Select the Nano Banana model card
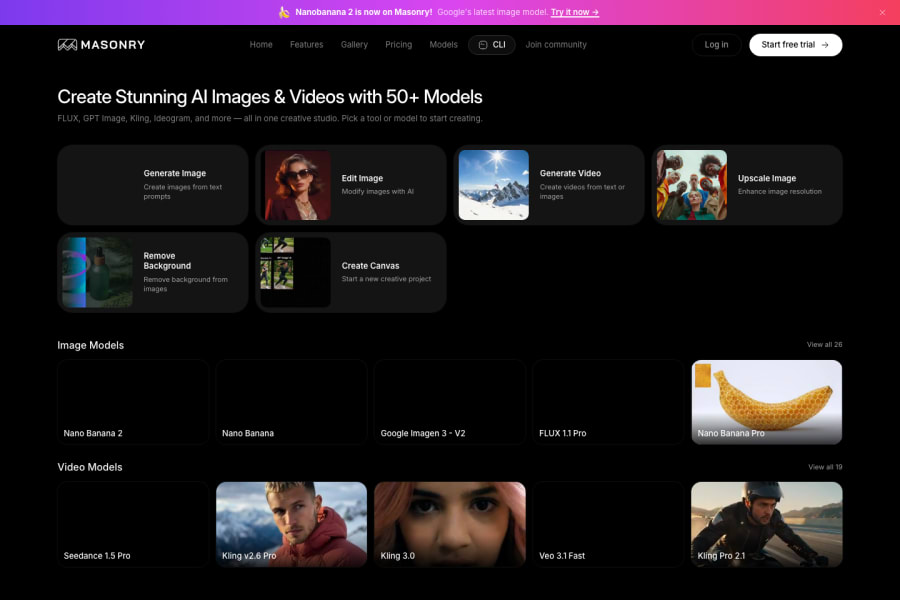Screen dimensions: 900x600 [x=292, y=402]
